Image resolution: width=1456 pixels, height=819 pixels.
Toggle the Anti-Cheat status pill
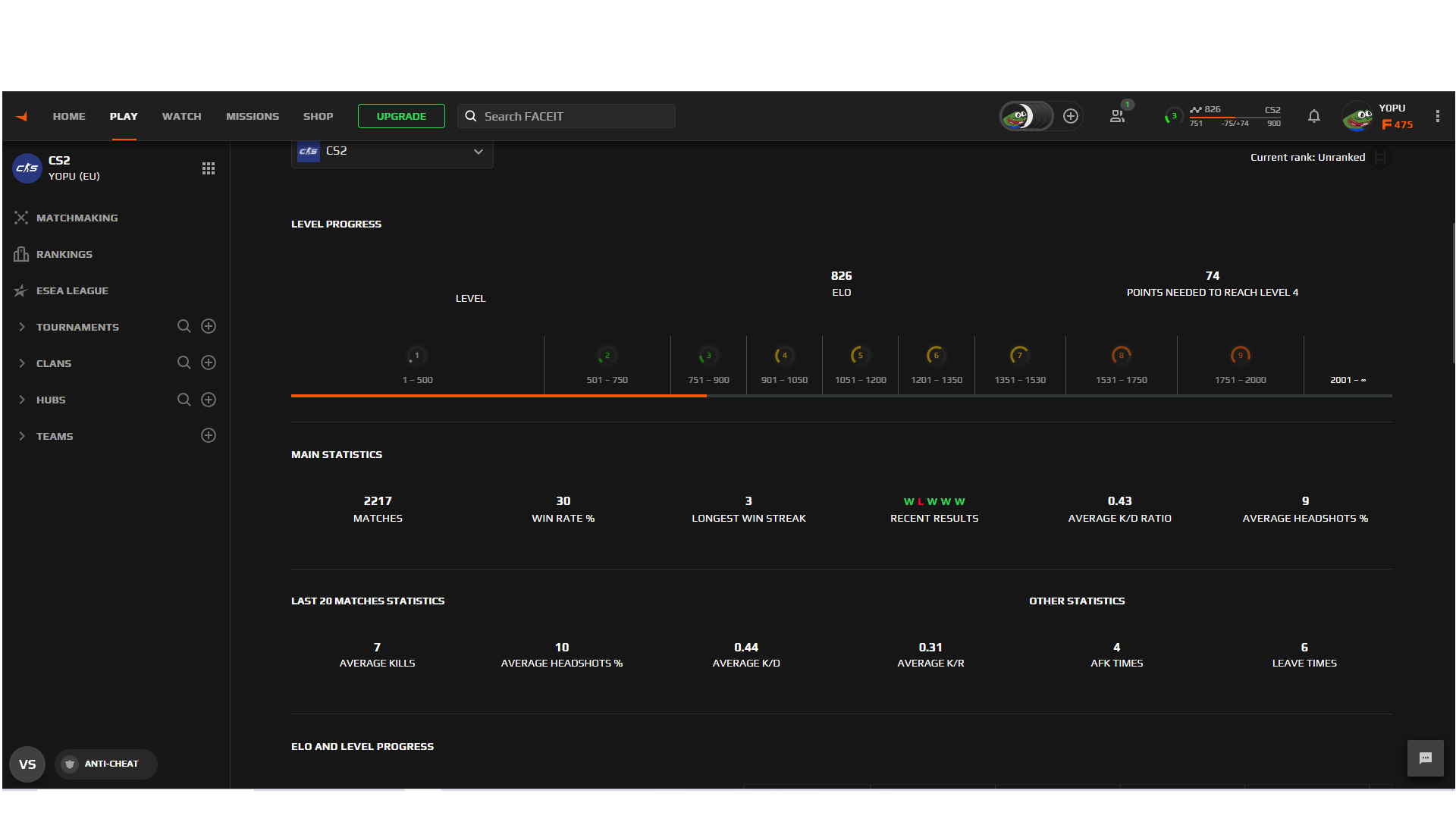[105, 764]
